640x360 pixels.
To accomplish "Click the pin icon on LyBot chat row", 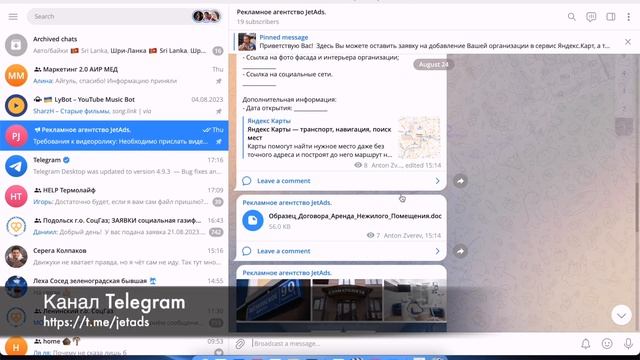I will (219, 111).
